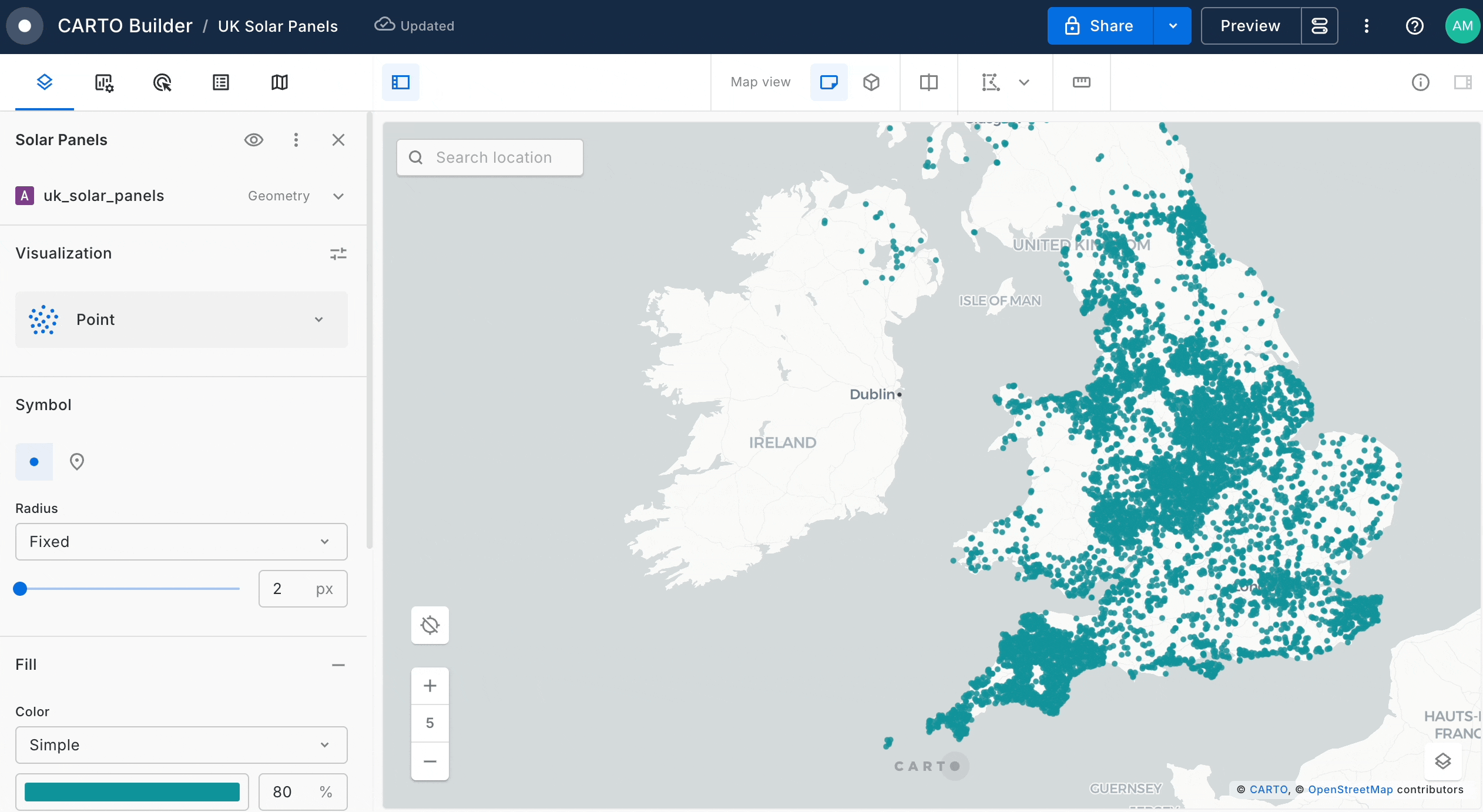Select the marker pin symbol option
The image size is (1483, 812).
point(77,462)
